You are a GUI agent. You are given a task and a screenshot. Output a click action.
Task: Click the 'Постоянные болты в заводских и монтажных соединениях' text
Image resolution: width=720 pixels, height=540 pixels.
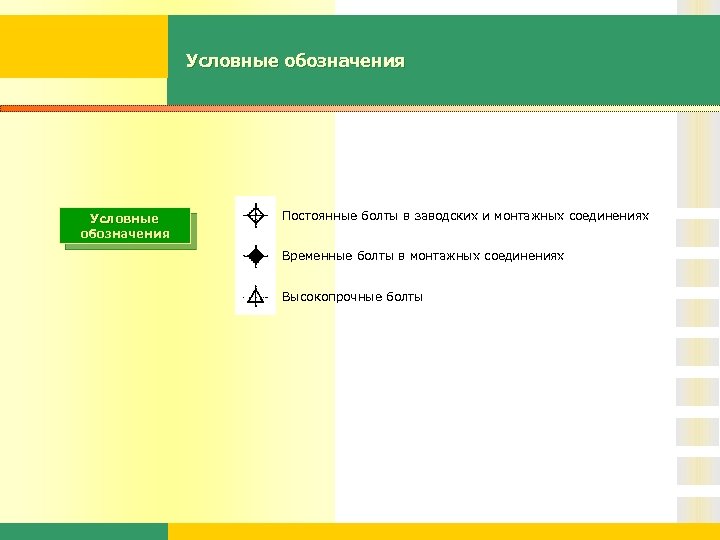click(x=465, y=216)
